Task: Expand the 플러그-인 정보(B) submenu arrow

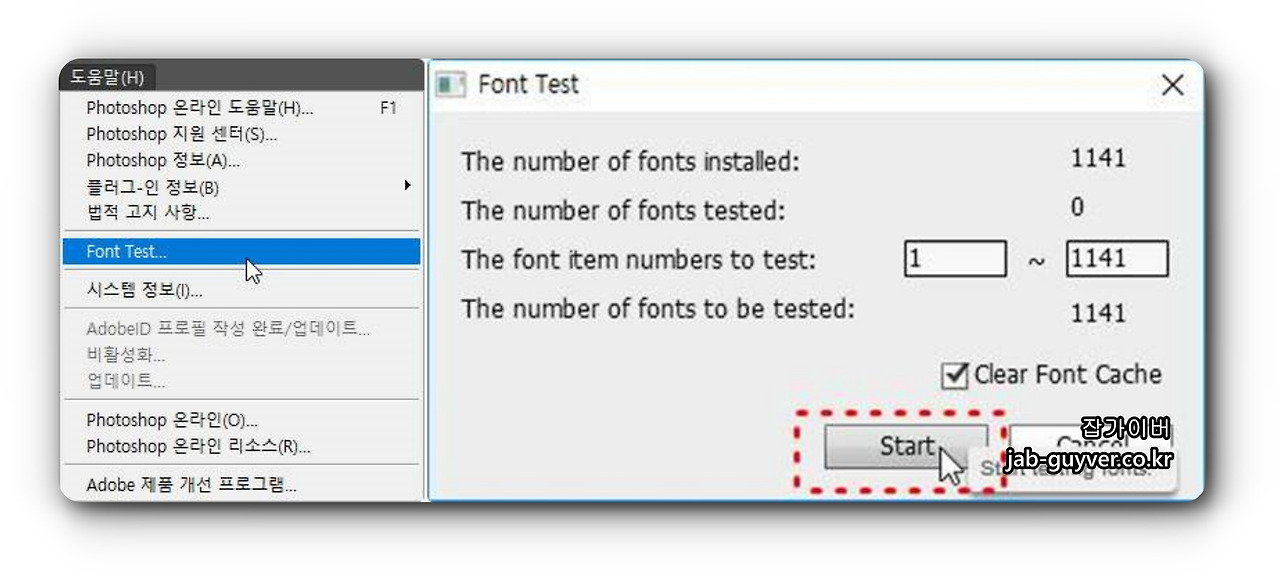Action: click(407, 186)
